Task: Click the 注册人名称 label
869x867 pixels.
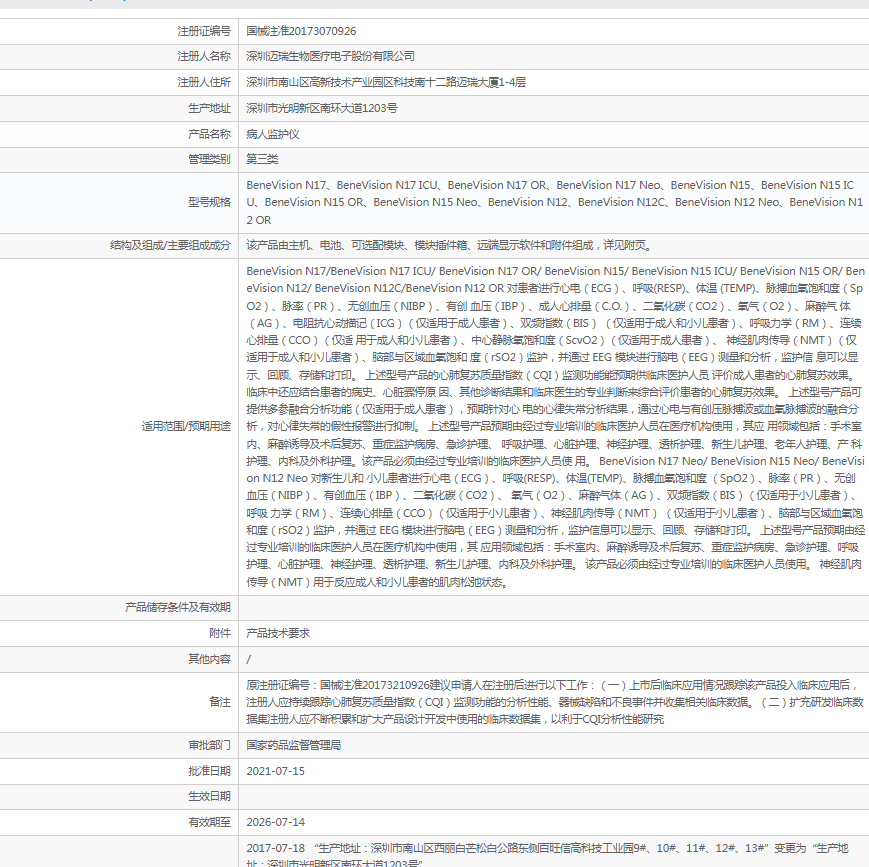Action: coord(204,57)
